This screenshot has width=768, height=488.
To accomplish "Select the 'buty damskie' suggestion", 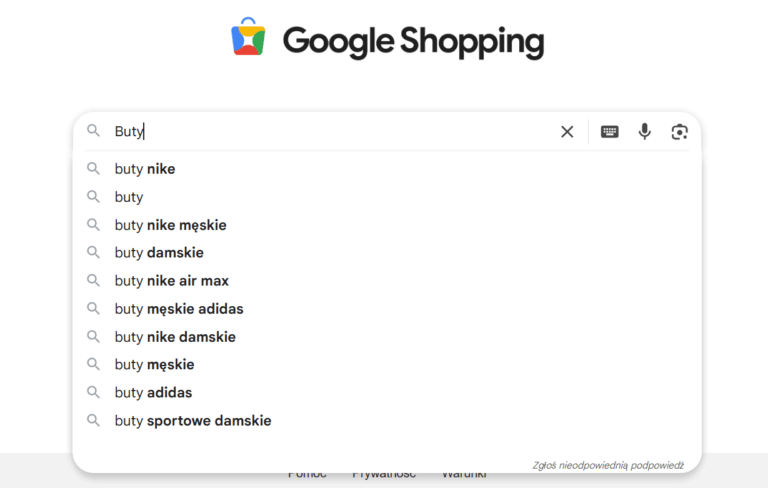I will pyautogui.click(x=159, y=253).
